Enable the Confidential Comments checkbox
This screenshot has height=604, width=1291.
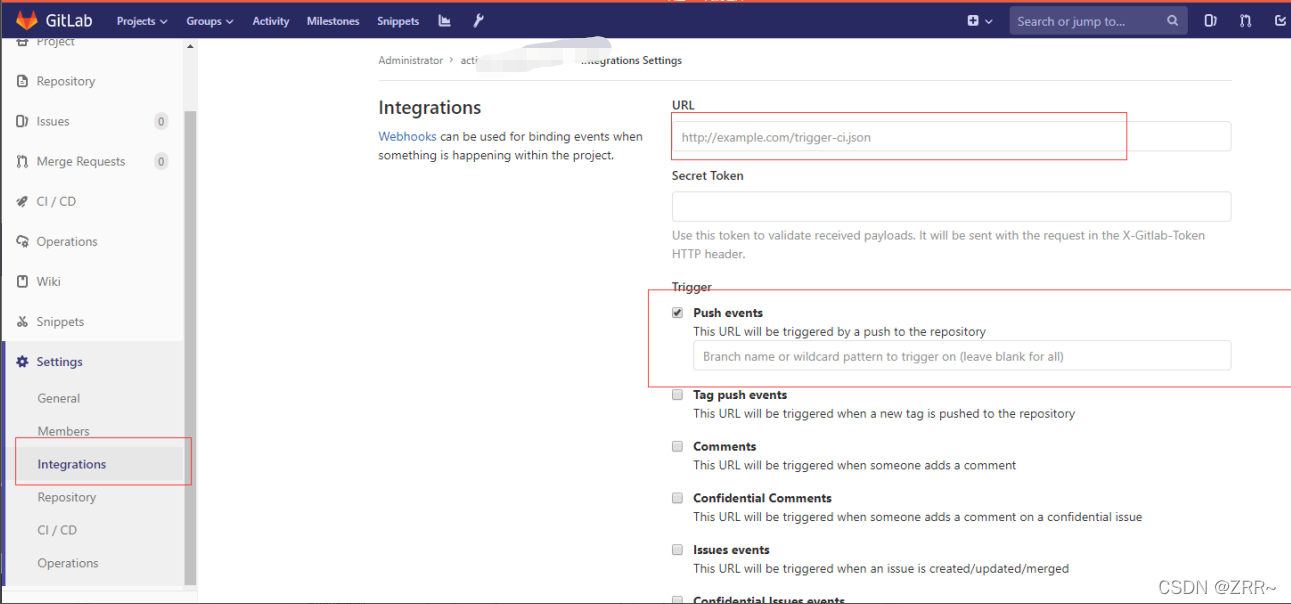click(678, 498)
